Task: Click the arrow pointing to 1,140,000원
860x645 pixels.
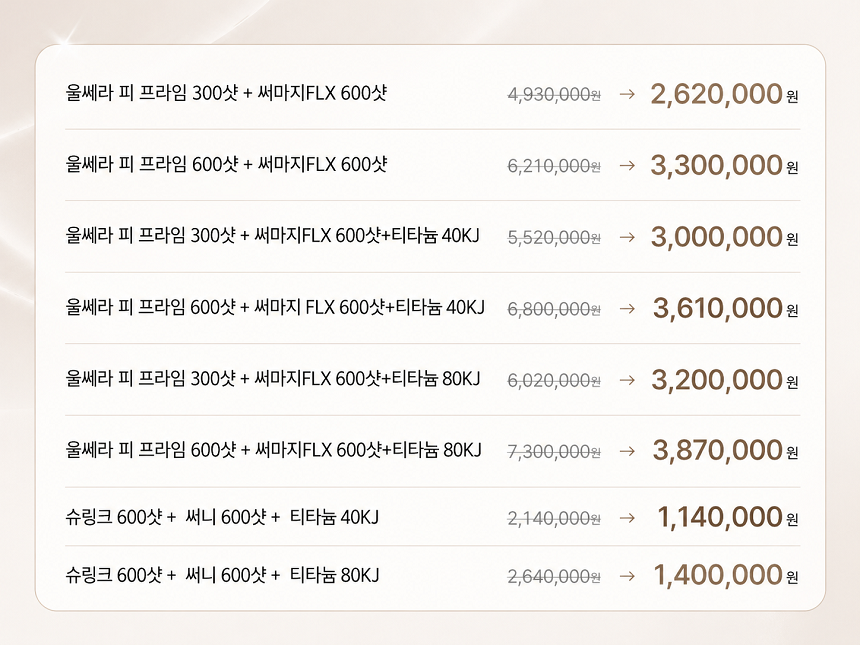Action: pos(627,517)
